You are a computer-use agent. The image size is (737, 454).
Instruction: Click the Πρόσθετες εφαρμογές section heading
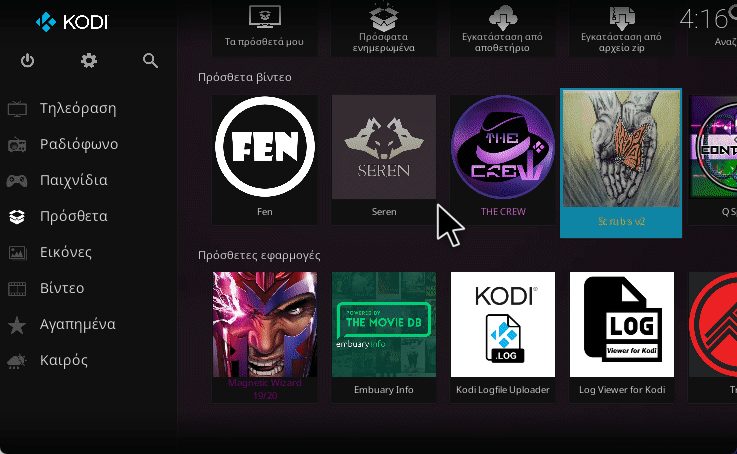(x=259, y=255)
